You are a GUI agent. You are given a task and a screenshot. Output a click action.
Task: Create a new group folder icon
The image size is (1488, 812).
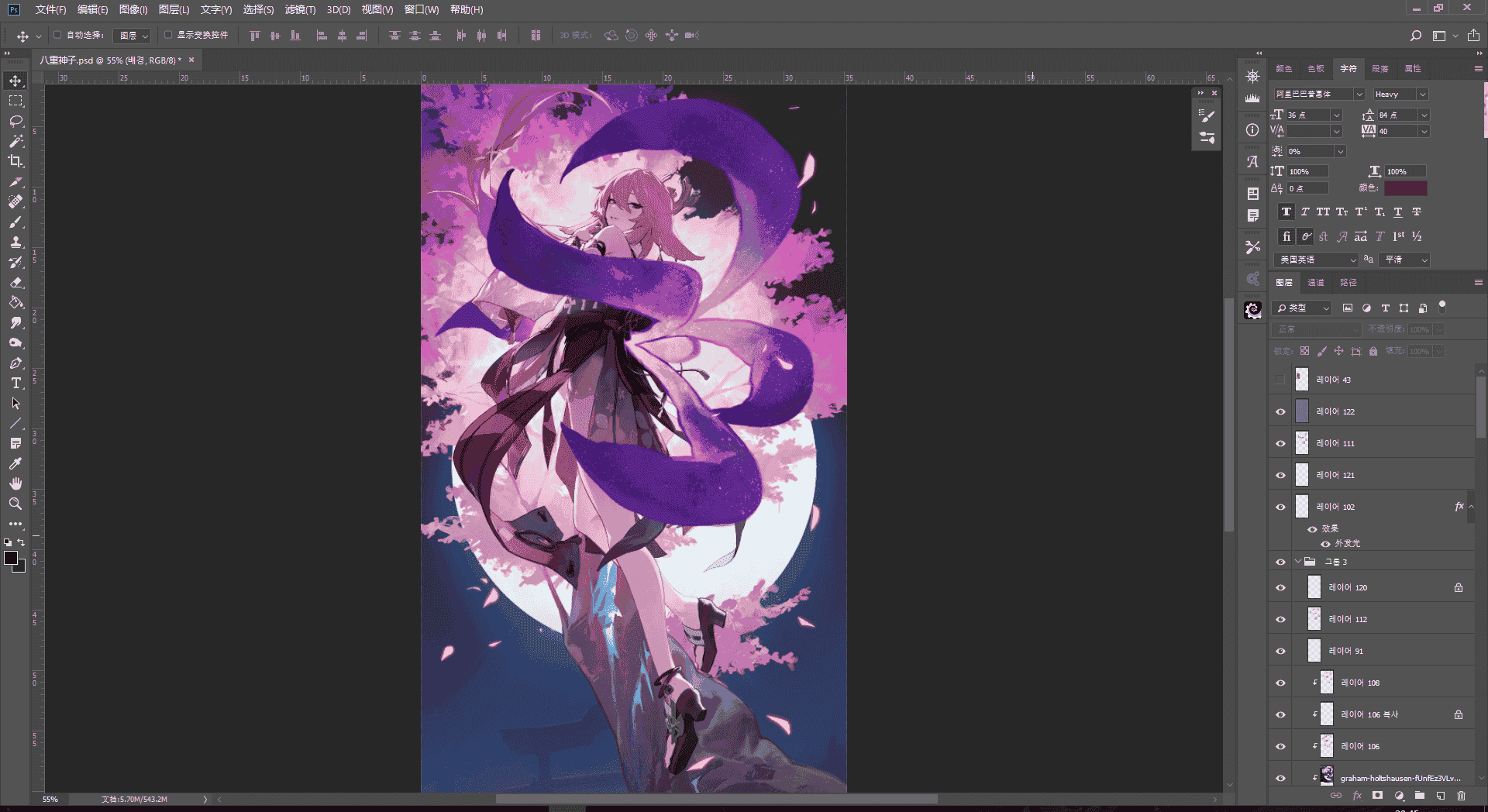1419,796
